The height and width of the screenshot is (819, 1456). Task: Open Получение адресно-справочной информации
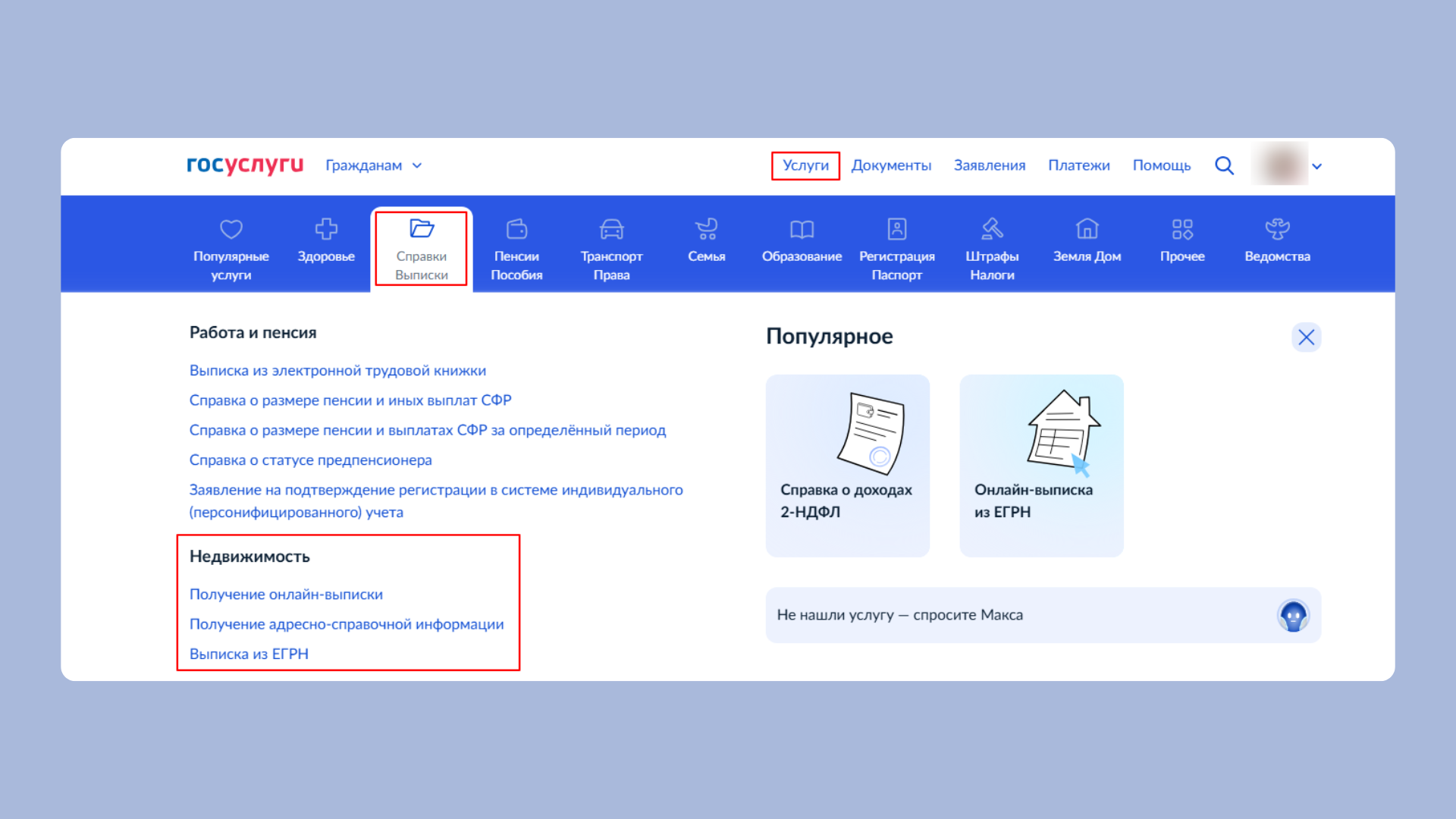tap(347, 624)
